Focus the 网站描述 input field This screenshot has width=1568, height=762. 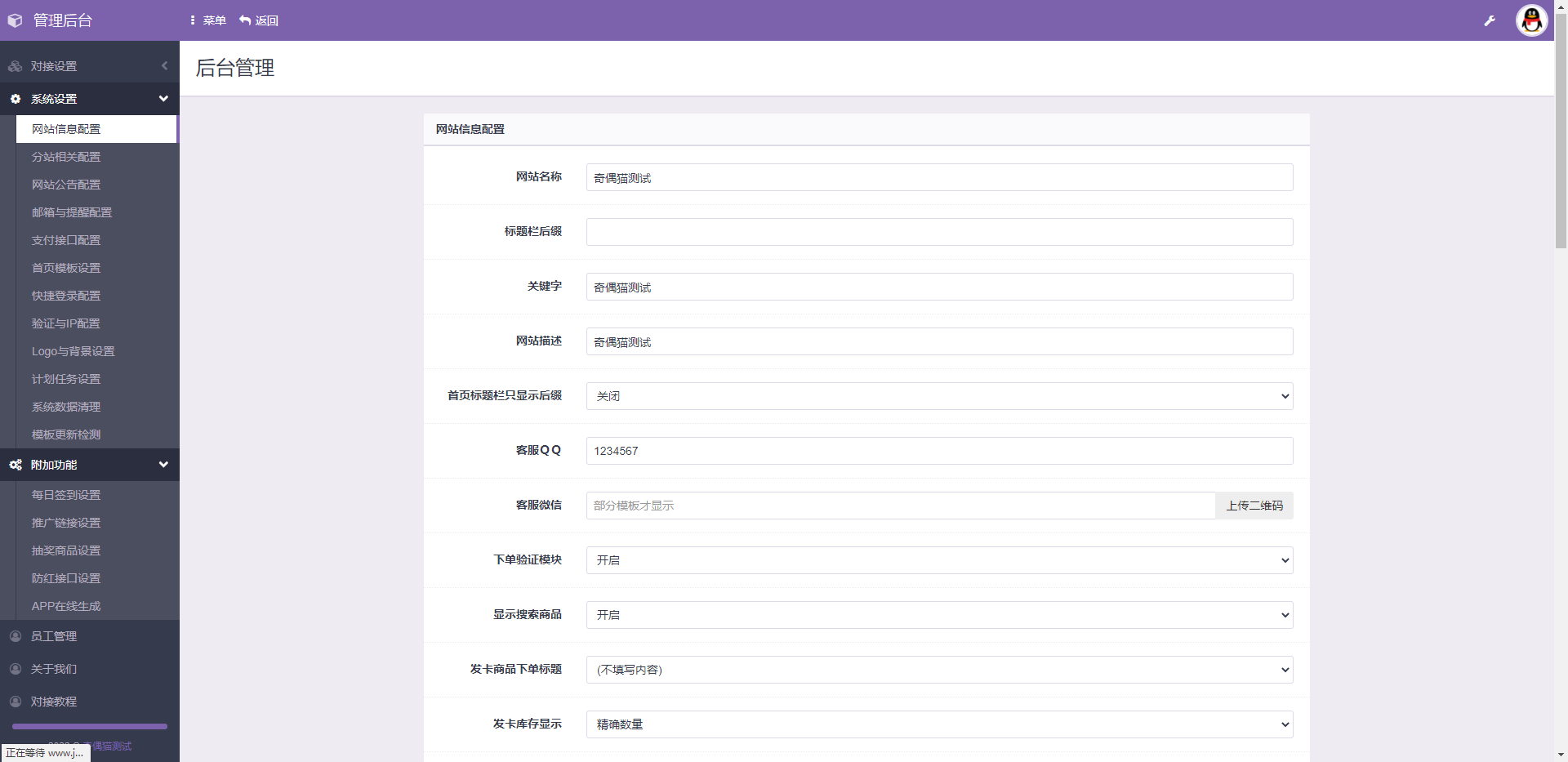939,341
